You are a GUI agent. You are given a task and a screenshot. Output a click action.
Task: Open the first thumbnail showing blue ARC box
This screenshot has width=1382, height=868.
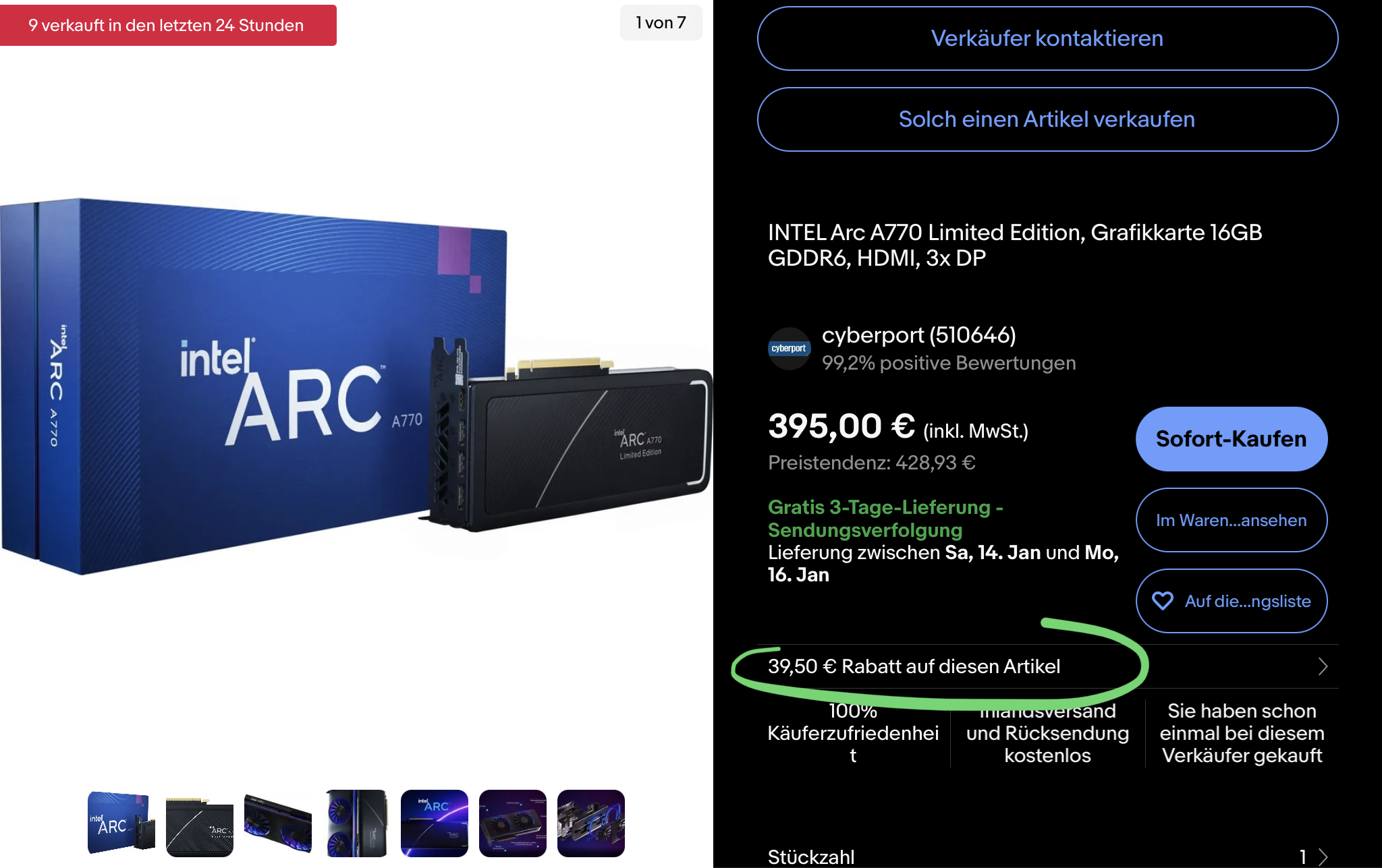(x=121, y=823)
